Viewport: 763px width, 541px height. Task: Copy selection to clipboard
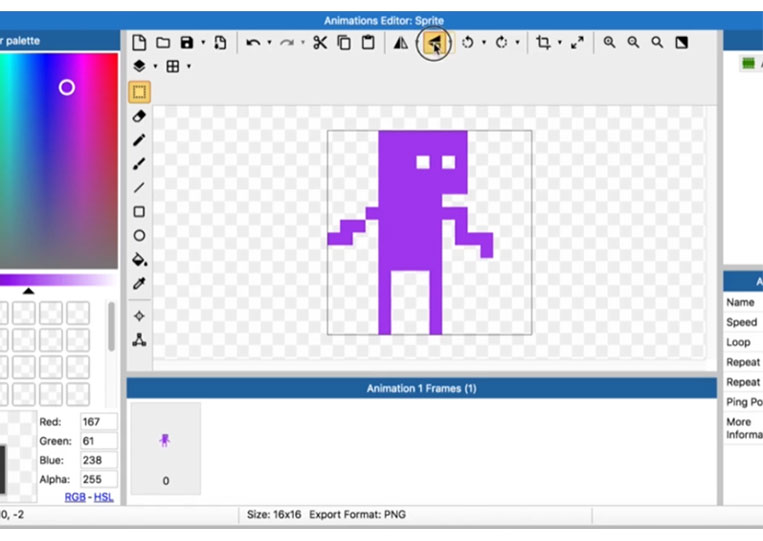[x=344, y=42]
